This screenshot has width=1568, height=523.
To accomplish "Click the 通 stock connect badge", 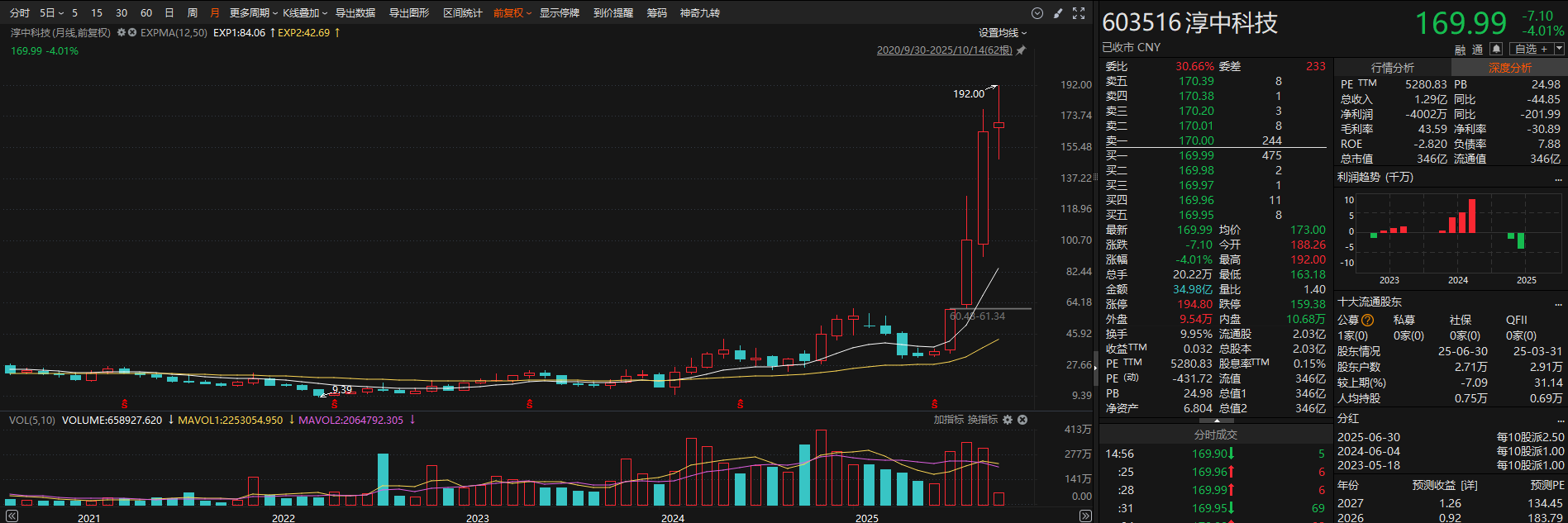I will point(1478,50).
